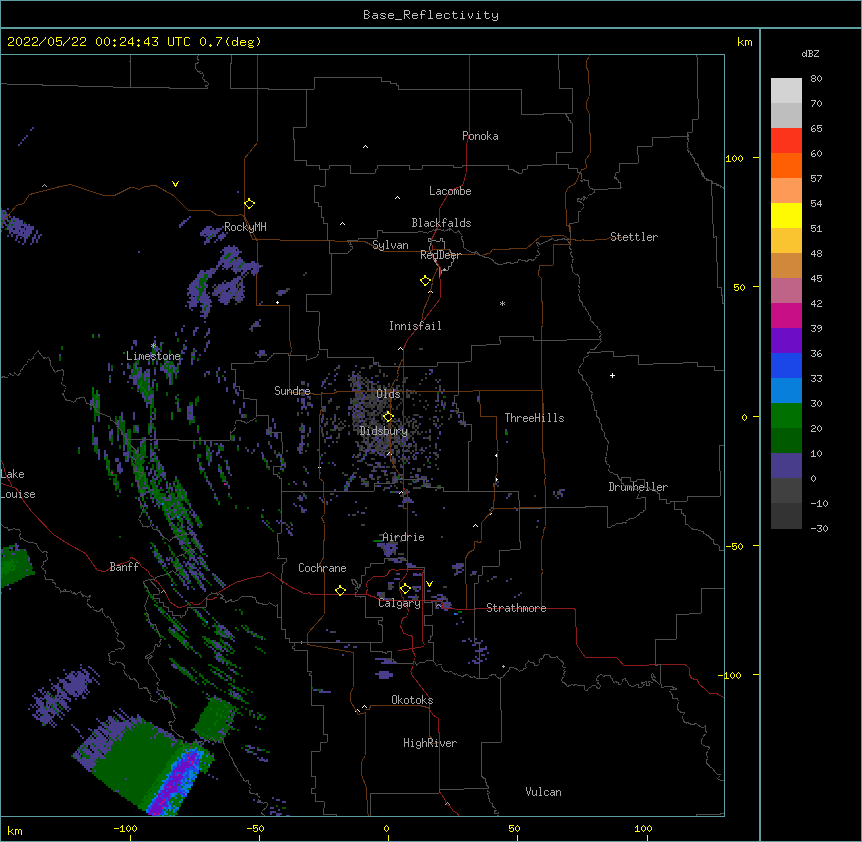Click the RockyMH label
This screenshot has width=862, height=842.
(245, 227)
